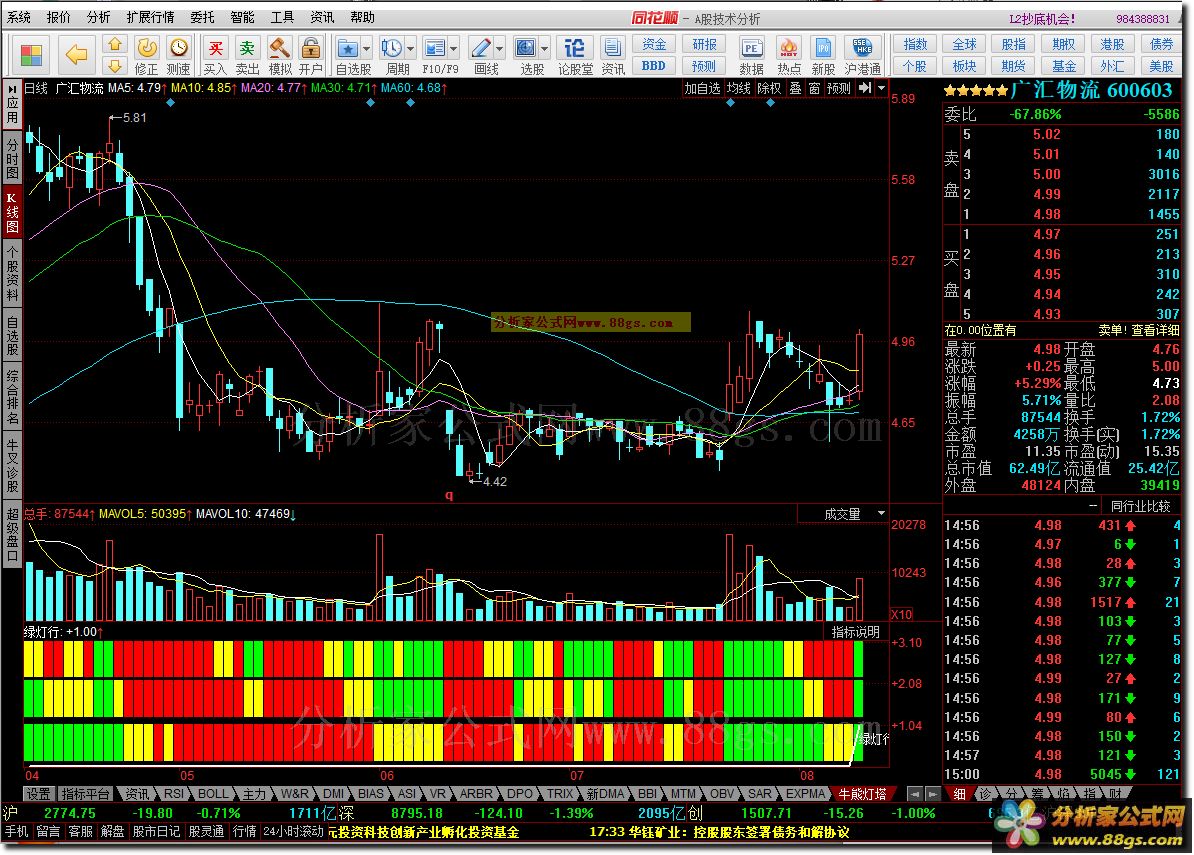Click the 股市日记 stock diary button

[156, 831]
